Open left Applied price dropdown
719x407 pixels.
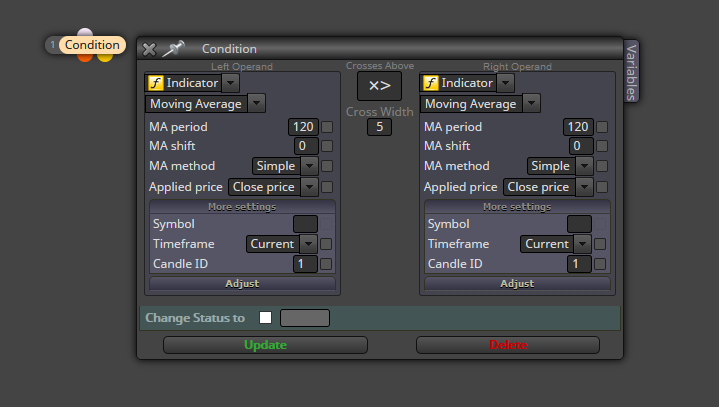[x=273, y=187]
